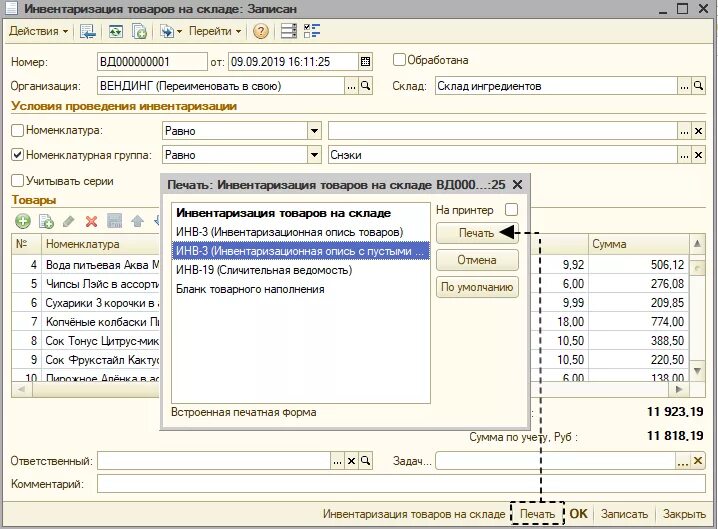This screenshot has height=529, width=718.
Task: Click the 'create based on' icon in the toolbar
Action: coord(167,31)
